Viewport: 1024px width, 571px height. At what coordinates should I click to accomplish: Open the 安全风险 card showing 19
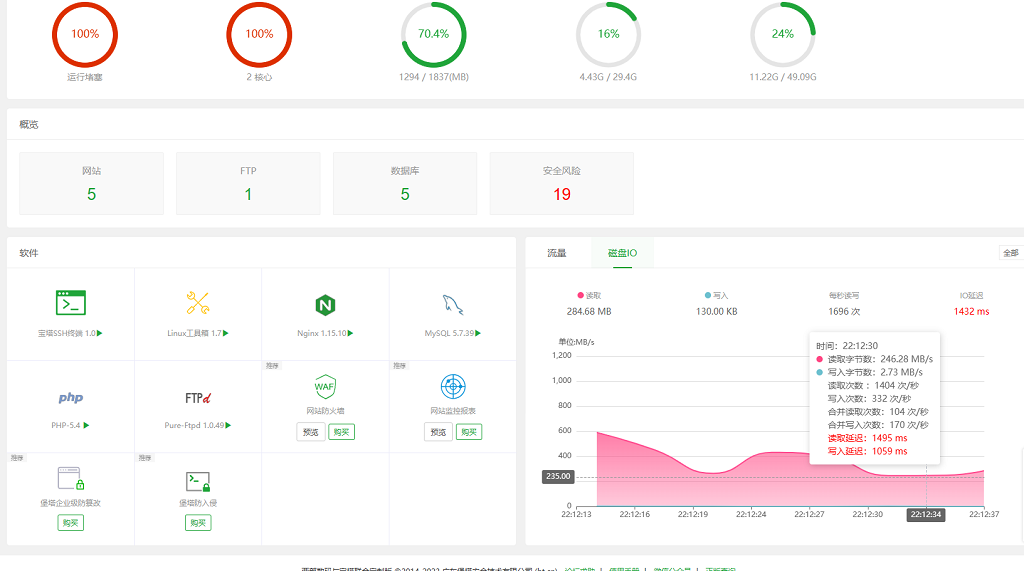(561, 183)
